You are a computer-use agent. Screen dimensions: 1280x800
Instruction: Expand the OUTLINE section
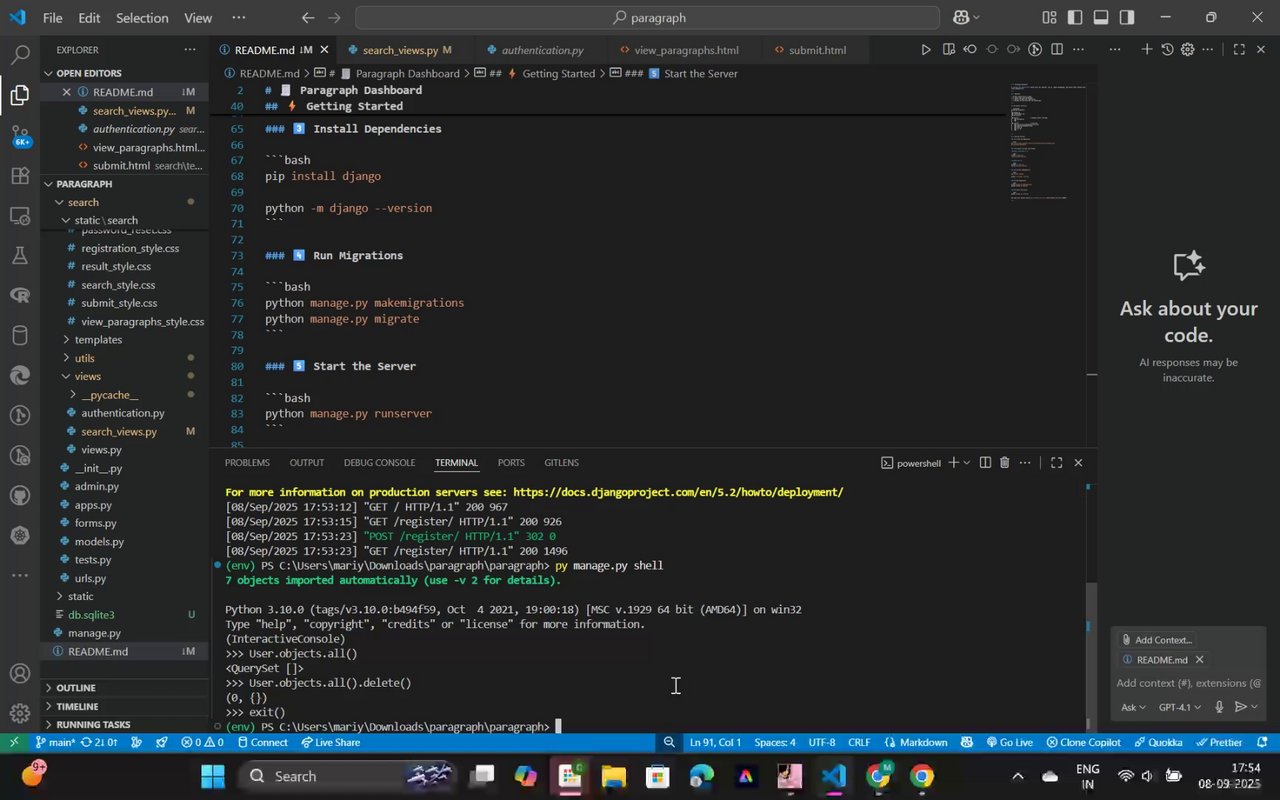point(76,688)
